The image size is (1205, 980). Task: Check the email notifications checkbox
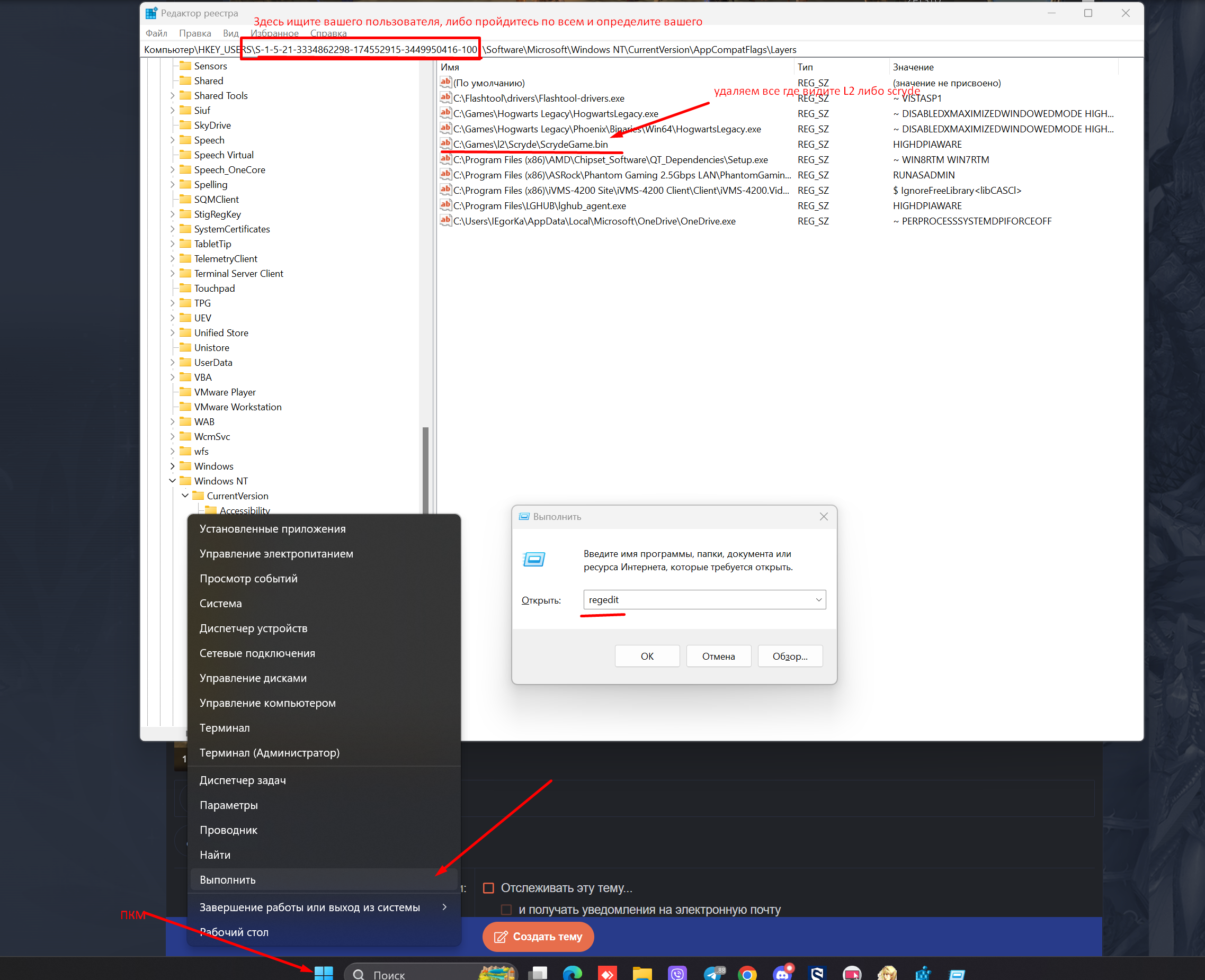pyautogui.click(x=506, y=910)
